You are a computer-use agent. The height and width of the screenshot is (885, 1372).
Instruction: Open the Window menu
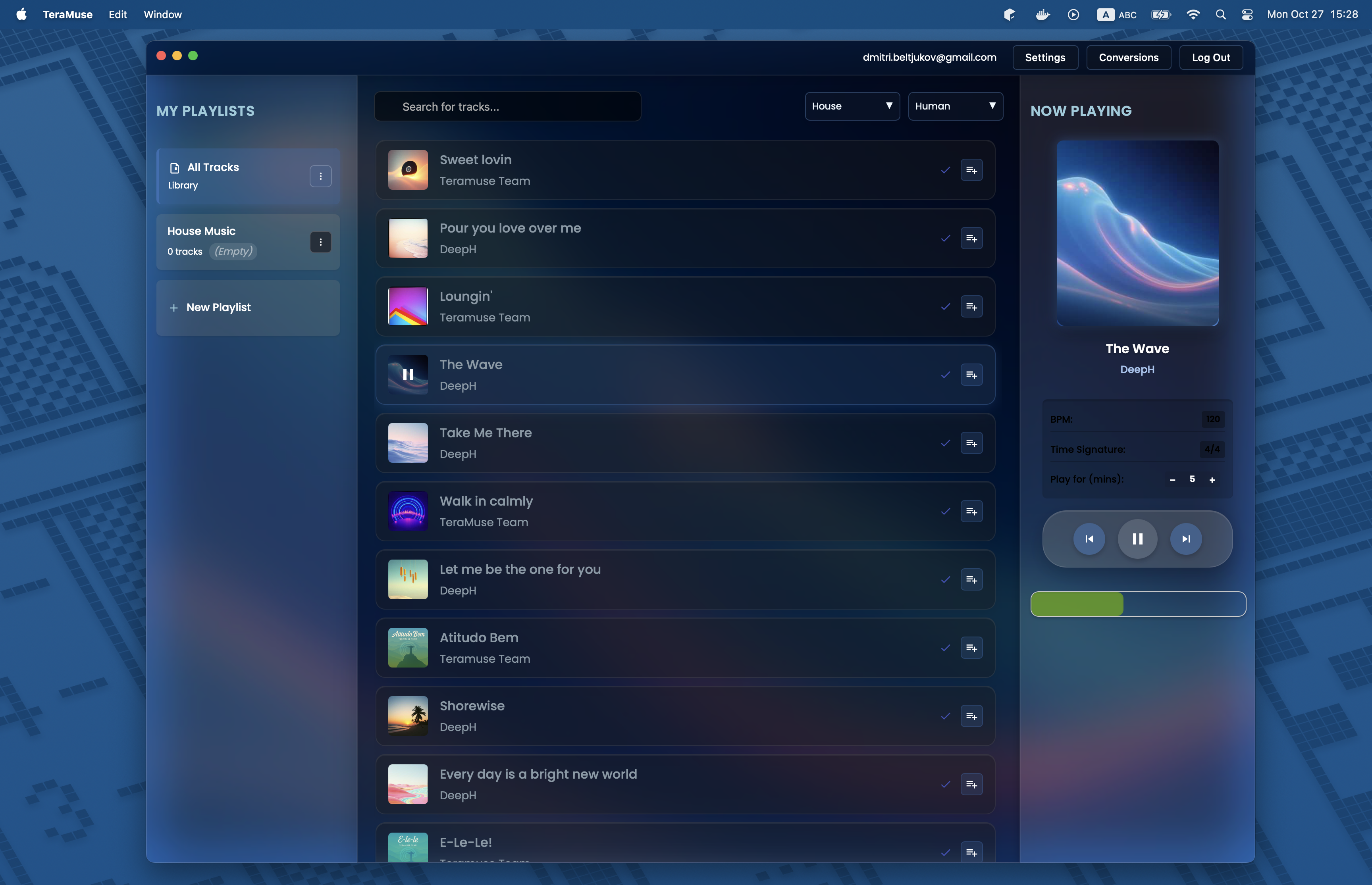tap(163, 14)
